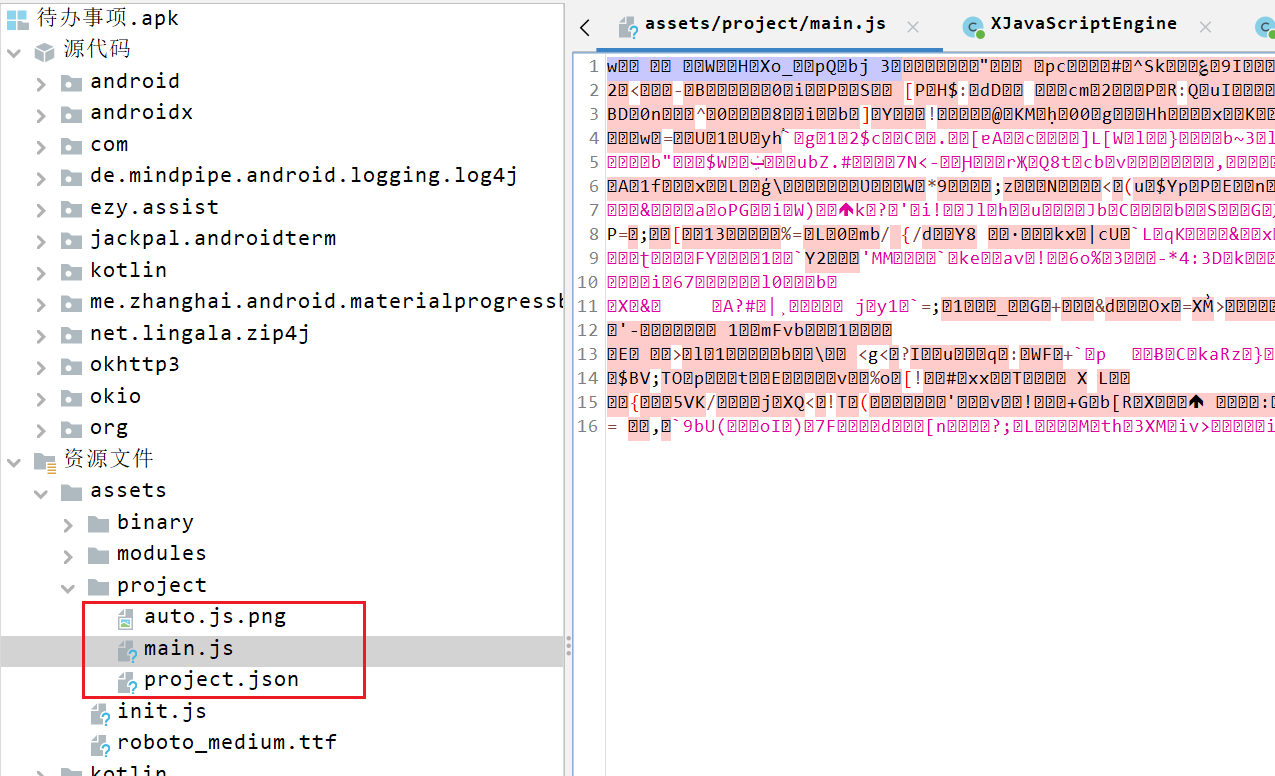The height and width of the screenshot is (776, 1275).
Task: Click the 源代码 package icon
Action: pyautogui.click(x=44, y=51)
